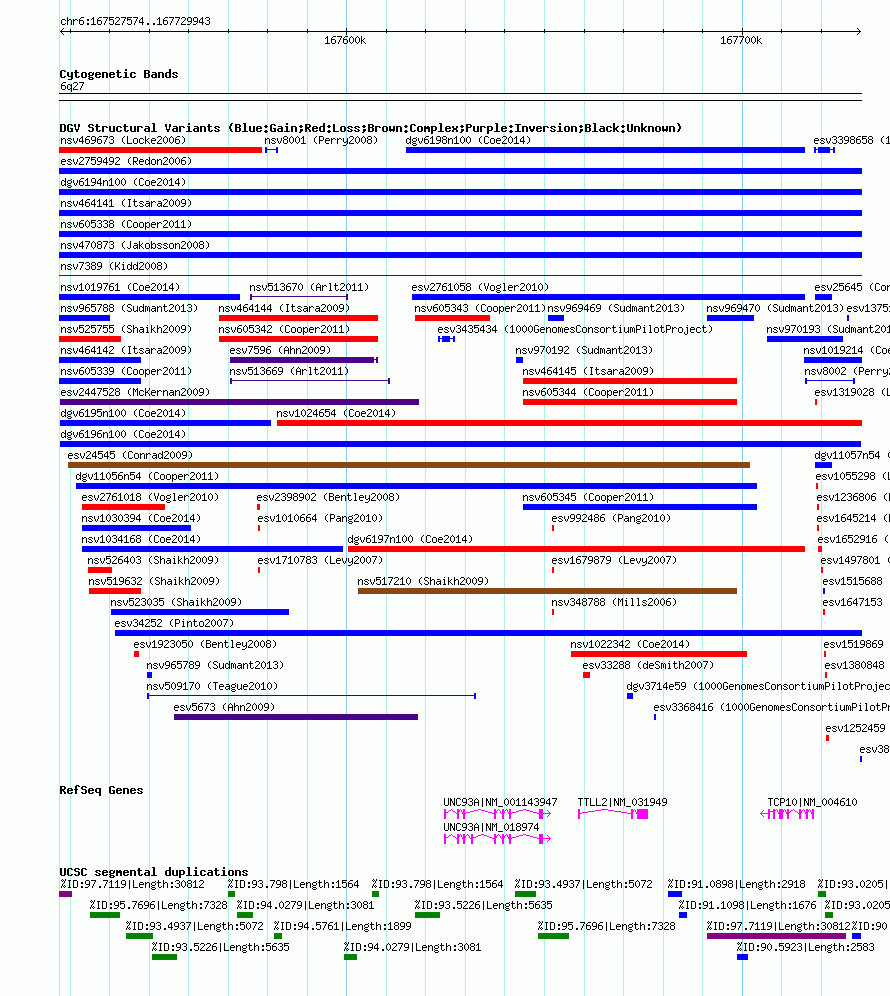Open nsv470873 (Jakobsson2008) entry
The image size is (890, 996).
click(135, 245)
